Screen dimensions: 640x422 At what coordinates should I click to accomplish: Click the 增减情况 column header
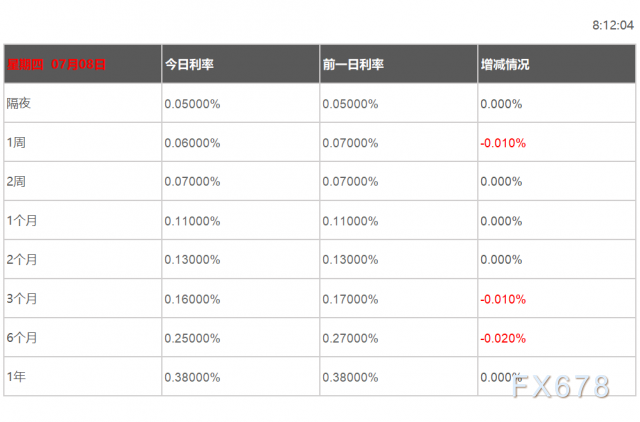pyautogui.click(x=505, y=64)
